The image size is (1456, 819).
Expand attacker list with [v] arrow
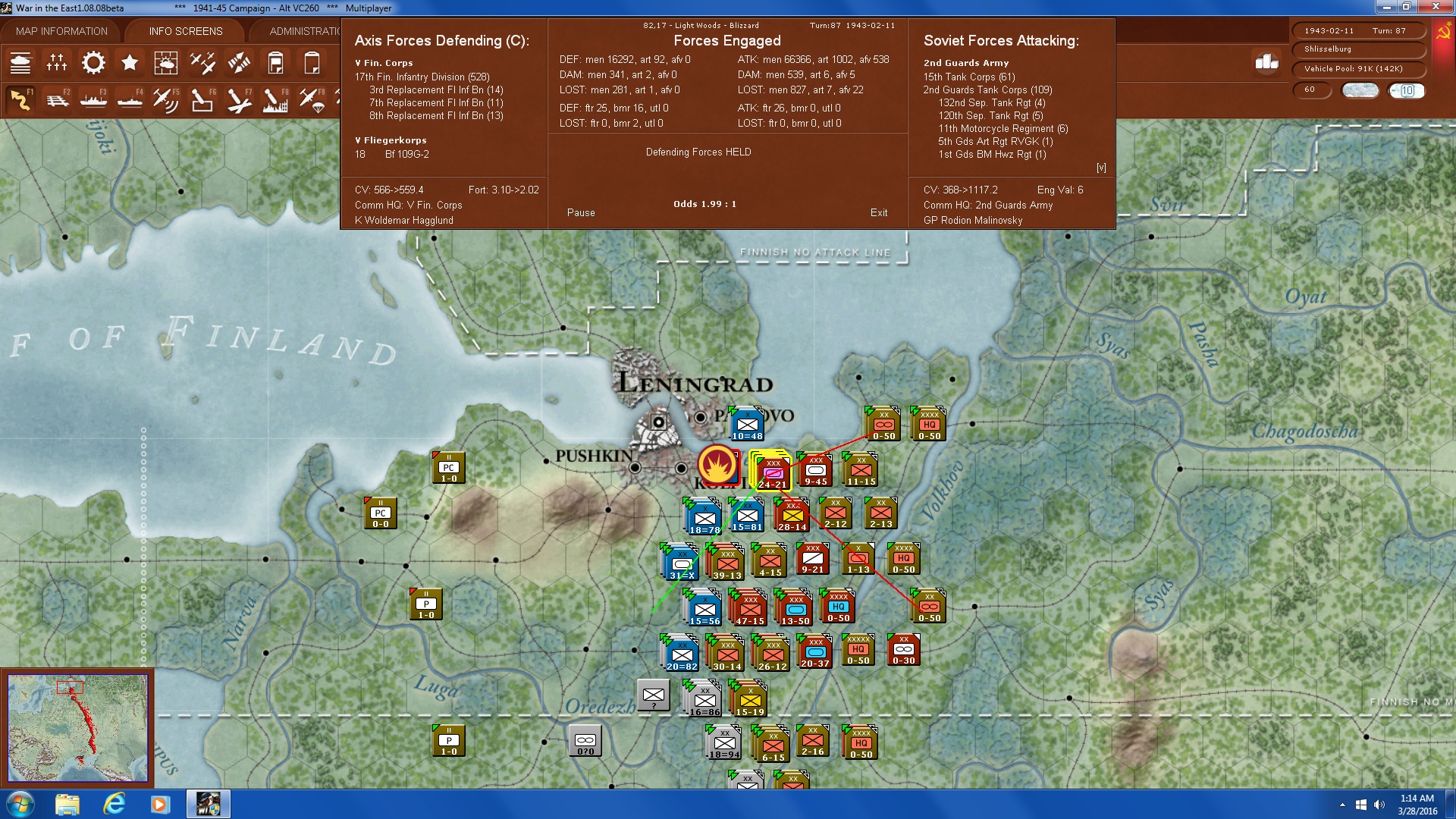1100,168
